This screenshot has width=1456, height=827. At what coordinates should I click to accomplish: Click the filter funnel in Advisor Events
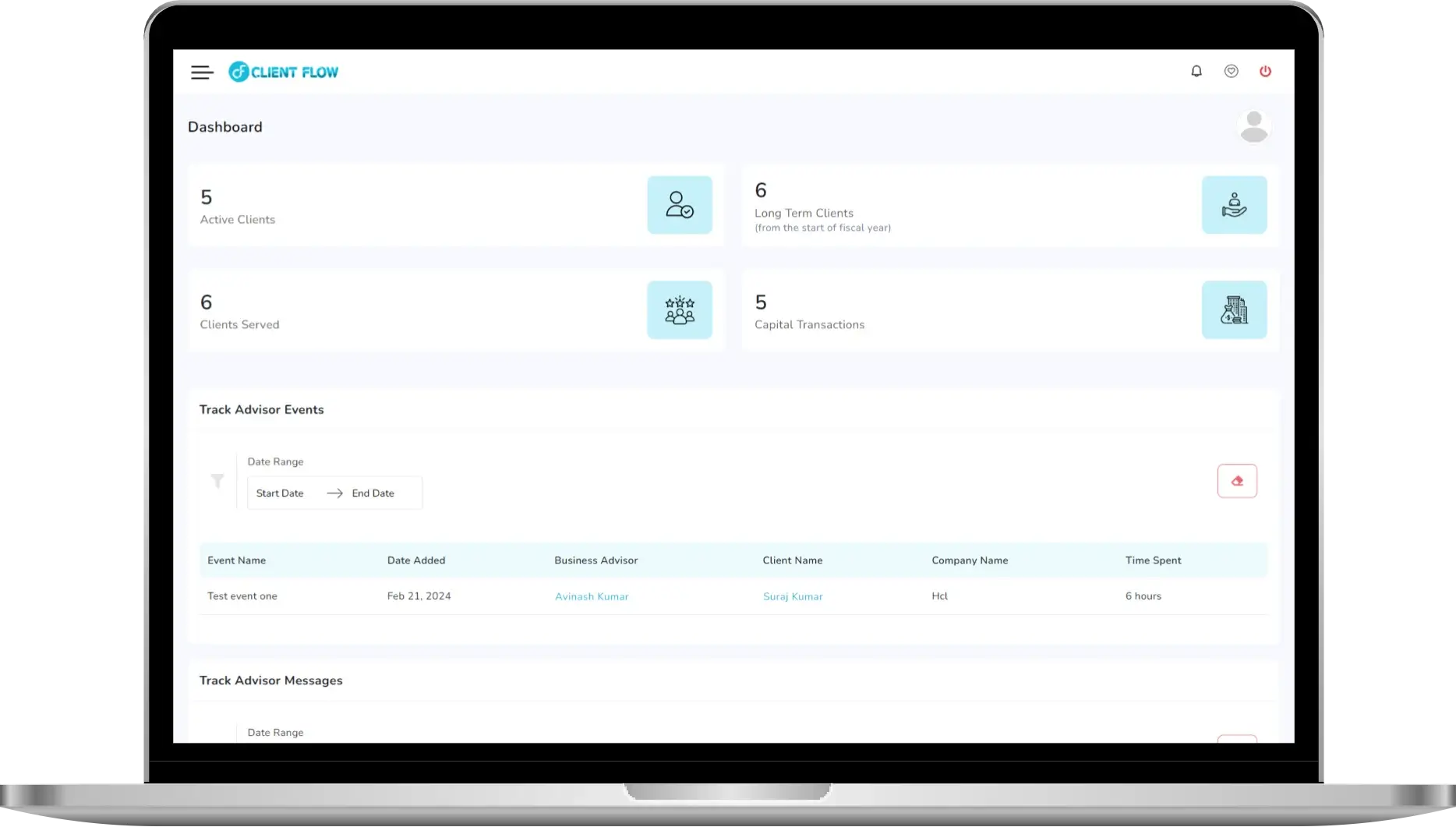pos(217,481)
